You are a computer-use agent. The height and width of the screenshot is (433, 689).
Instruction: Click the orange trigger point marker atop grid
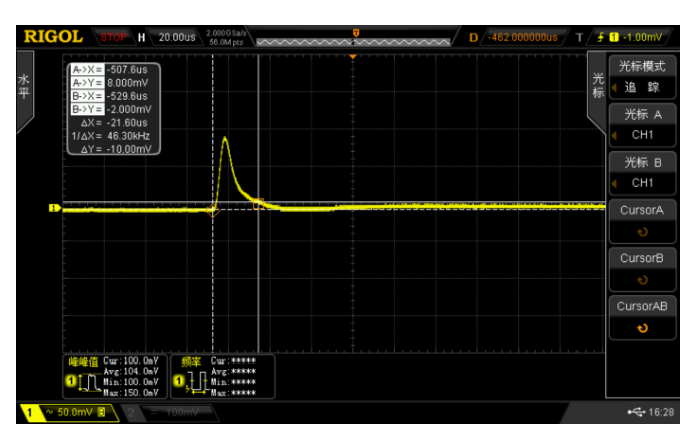point(353,57)
